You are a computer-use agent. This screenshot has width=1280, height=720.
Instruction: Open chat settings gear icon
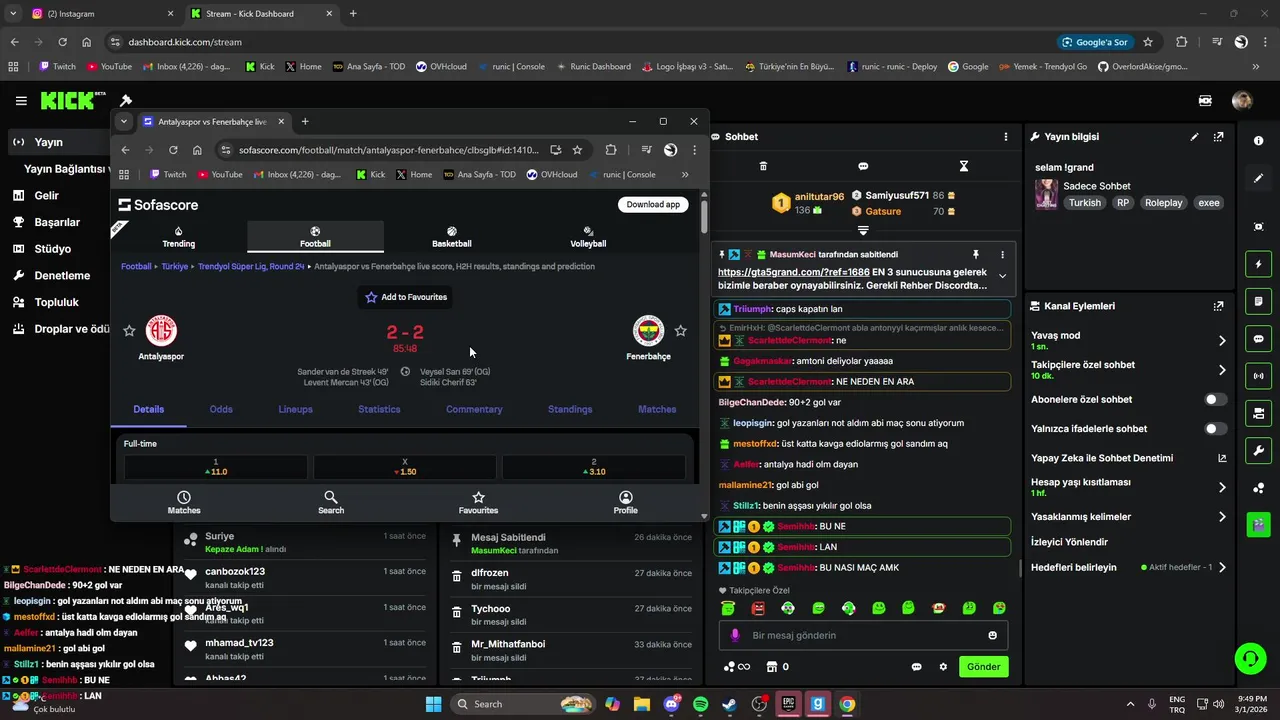(x=942, y=667)
